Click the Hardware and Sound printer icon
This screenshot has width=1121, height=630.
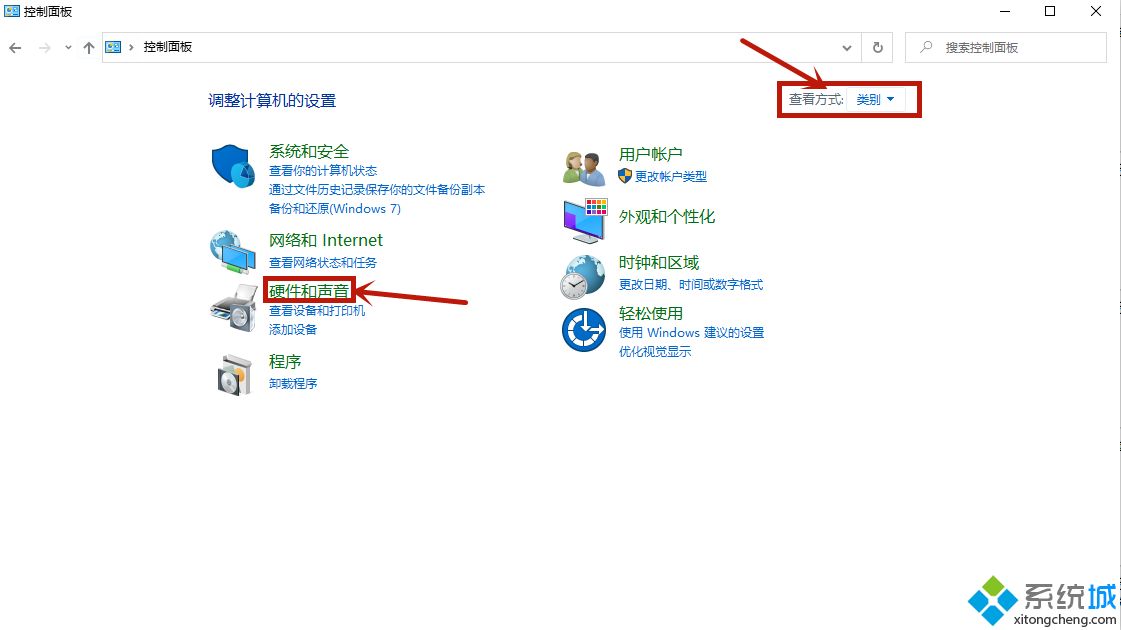(234, 307)
